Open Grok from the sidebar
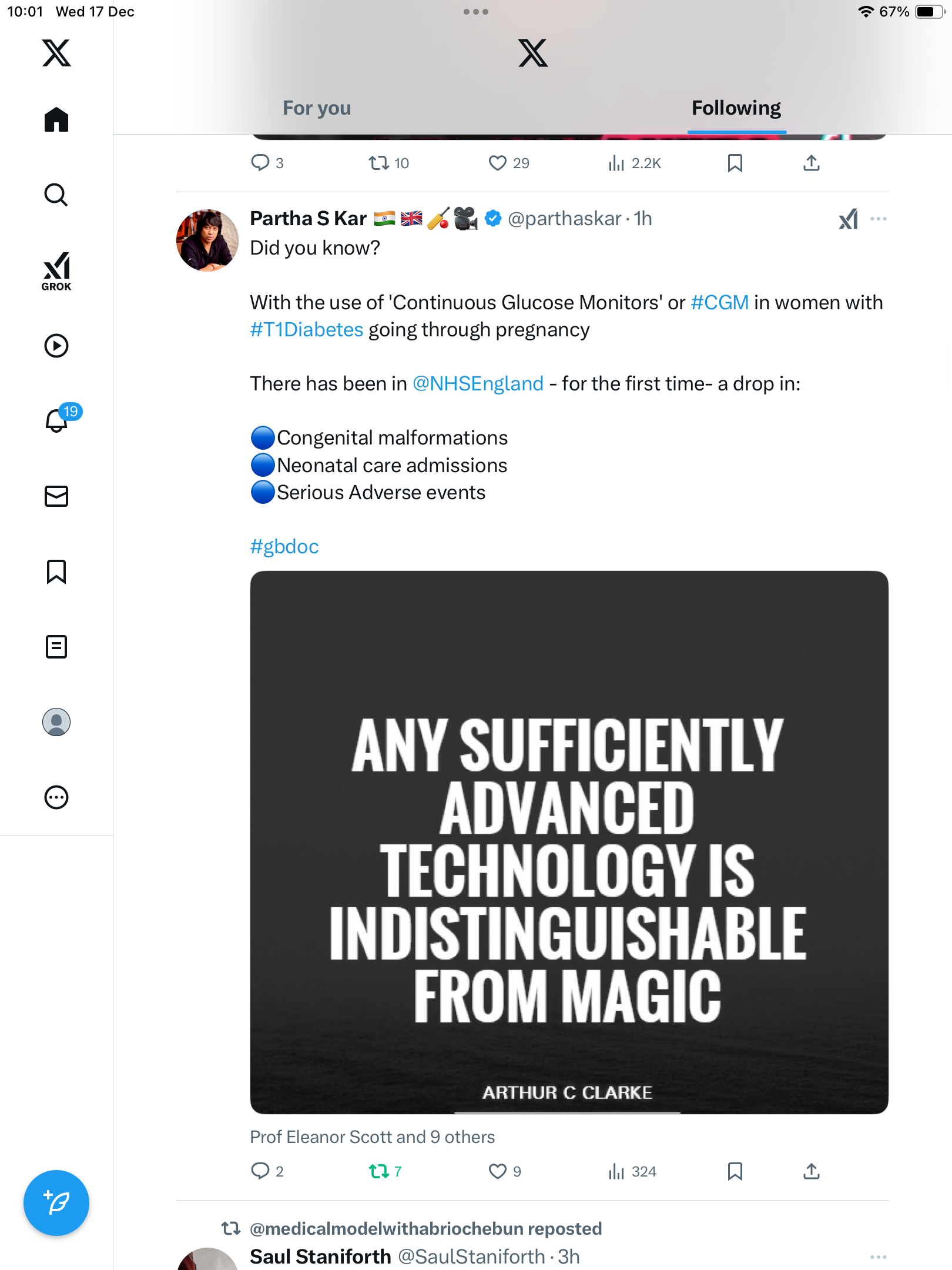952x1270 pixels. point(56,272)
